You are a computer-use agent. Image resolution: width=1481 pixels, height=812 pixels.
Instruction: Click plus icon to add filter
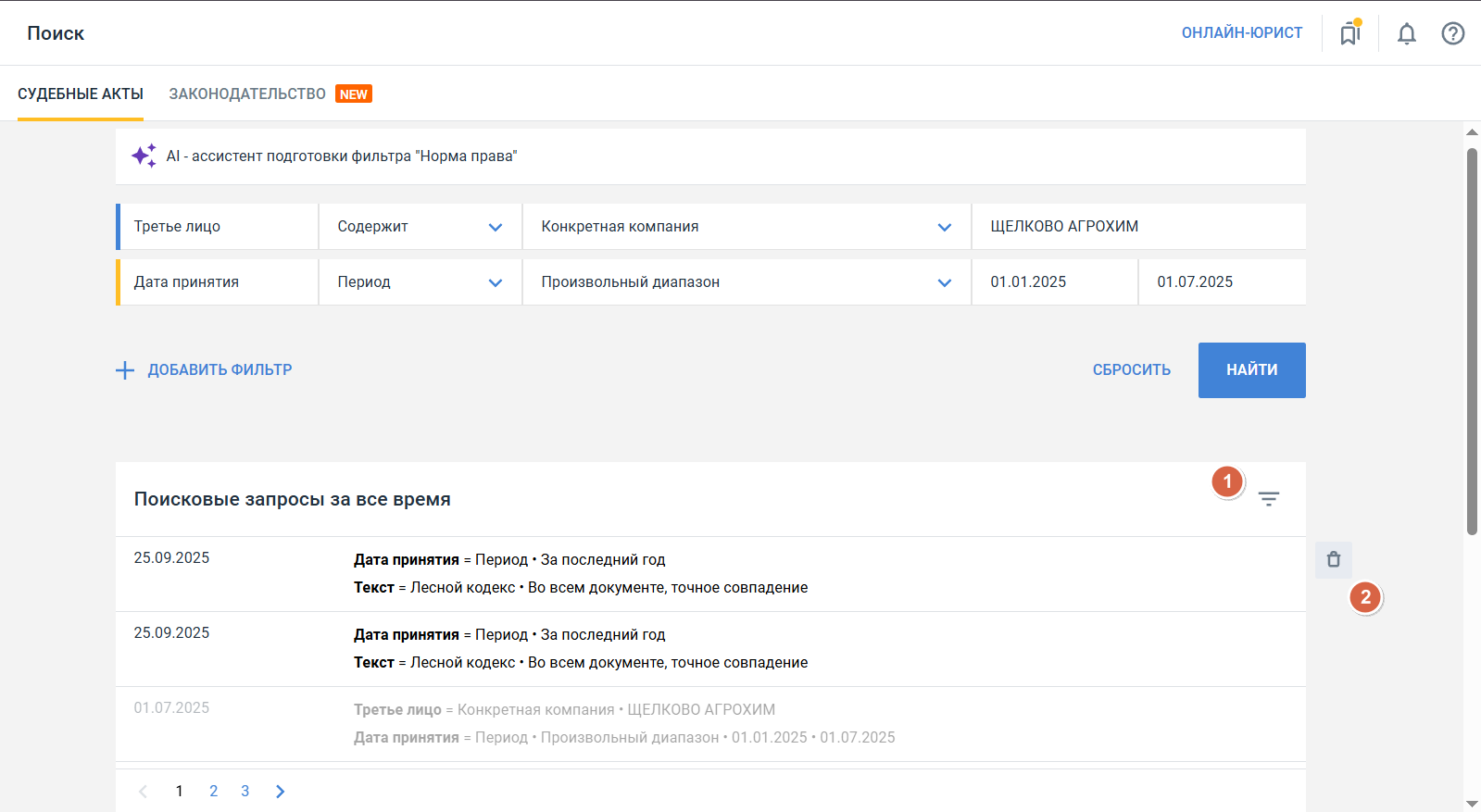click(125, 370)
